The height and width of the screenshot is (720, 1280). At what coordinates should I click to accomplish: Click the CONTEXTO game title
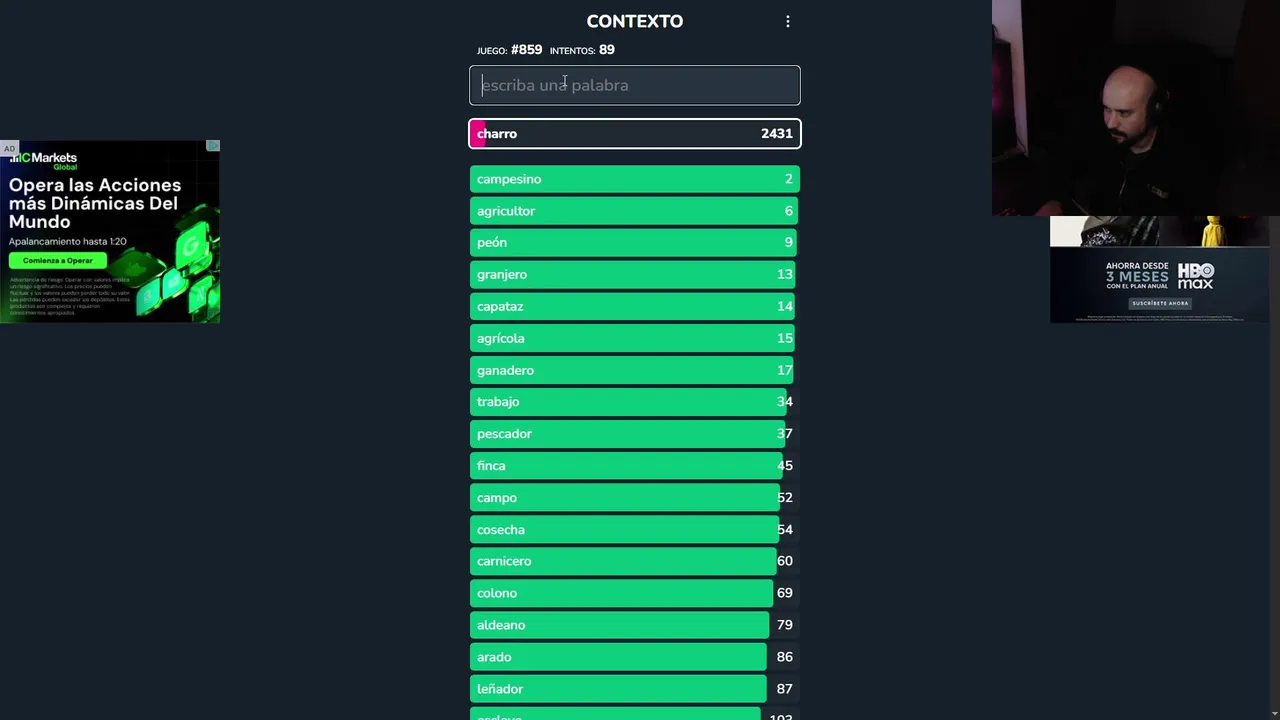click(635, 22)
